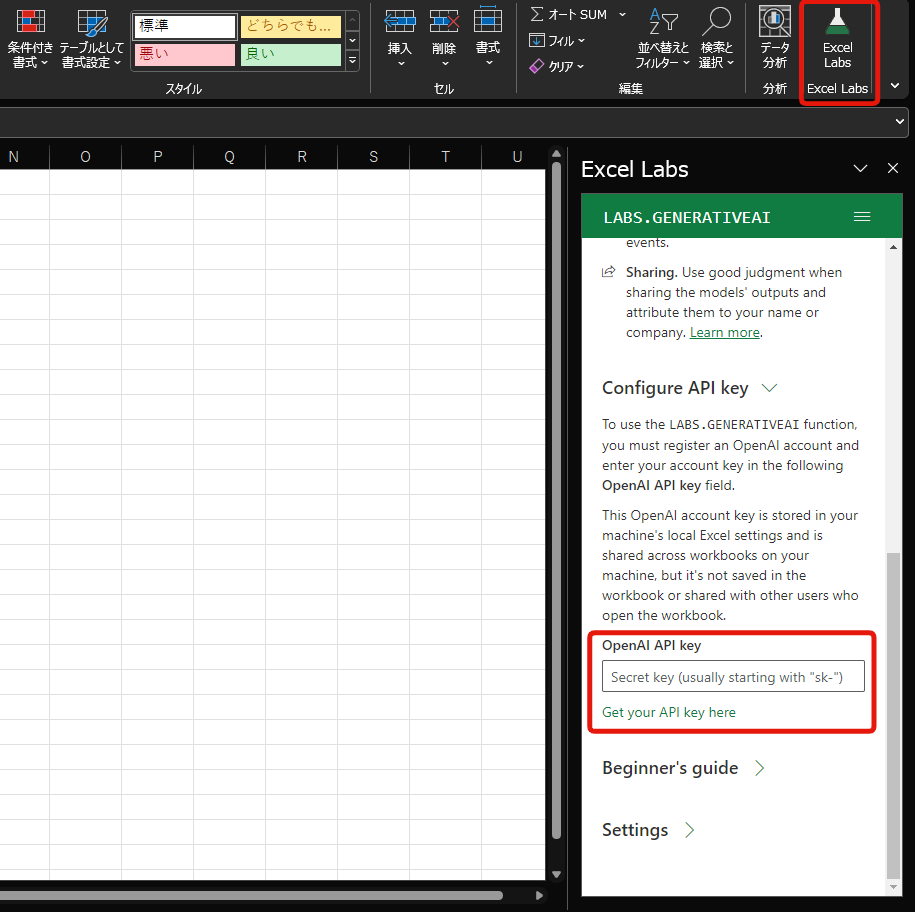915x912 pixels.
Task: Select column O header
Action: tap(85, 156)
